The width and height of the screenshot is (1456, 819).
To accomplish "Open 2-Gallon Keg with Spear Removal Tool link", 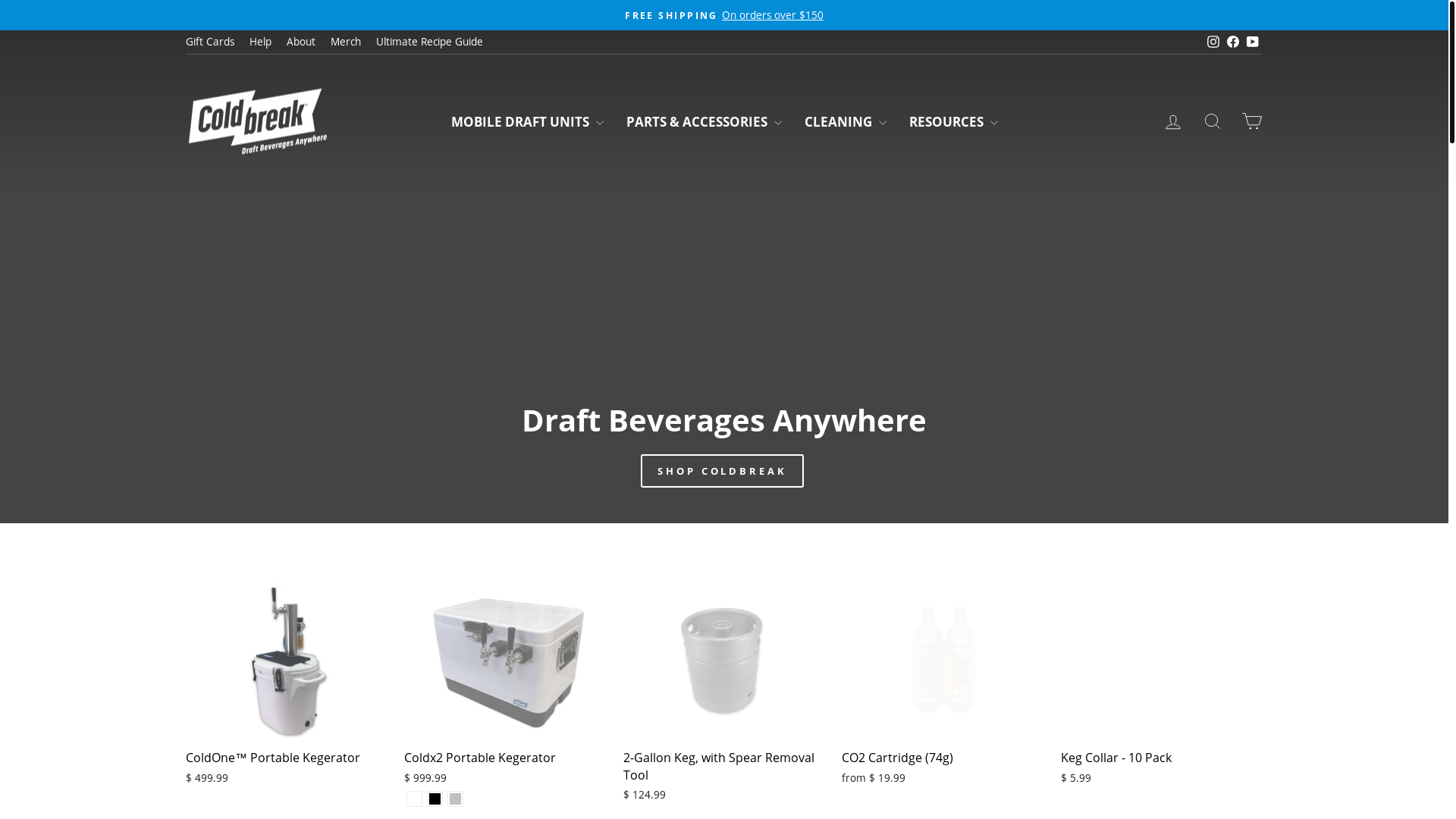I will coord(719,766).
